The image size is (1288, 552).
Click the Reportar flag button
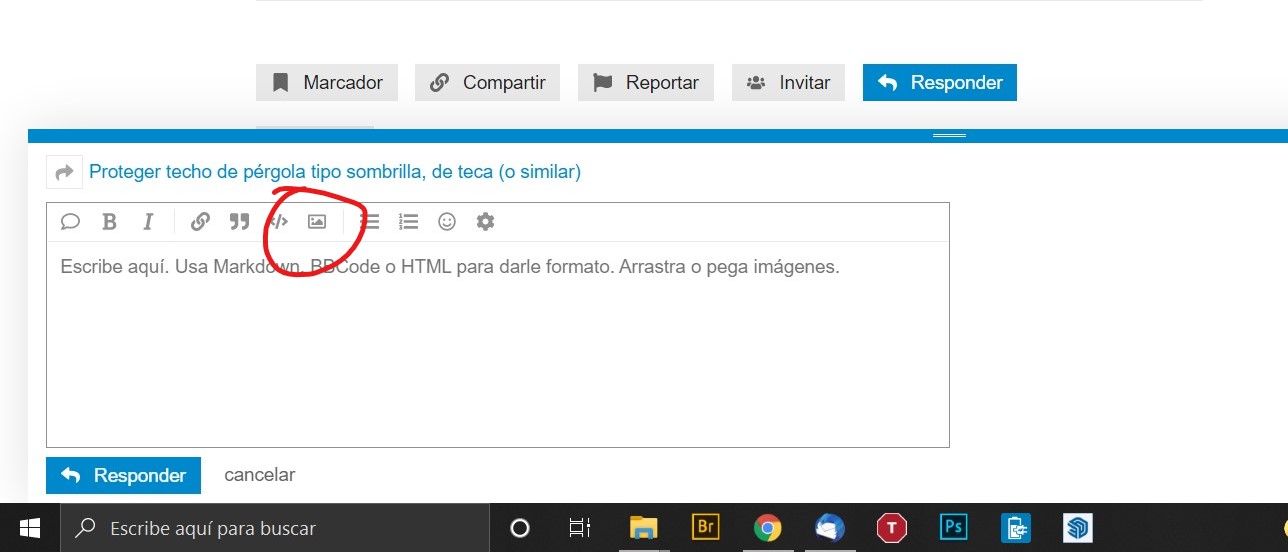pos(646,83)
